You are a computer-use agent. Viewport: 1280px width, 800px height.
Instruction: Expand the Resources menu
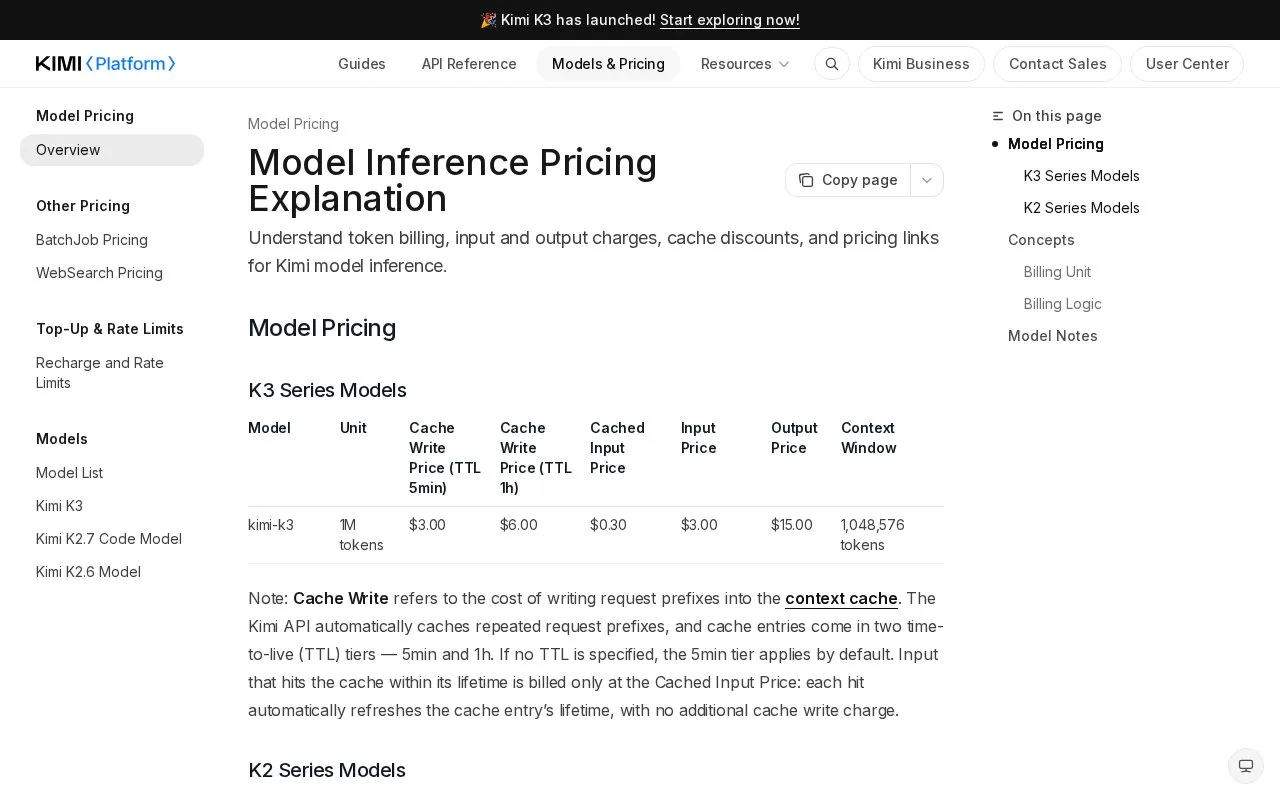[x=745, y=64]
